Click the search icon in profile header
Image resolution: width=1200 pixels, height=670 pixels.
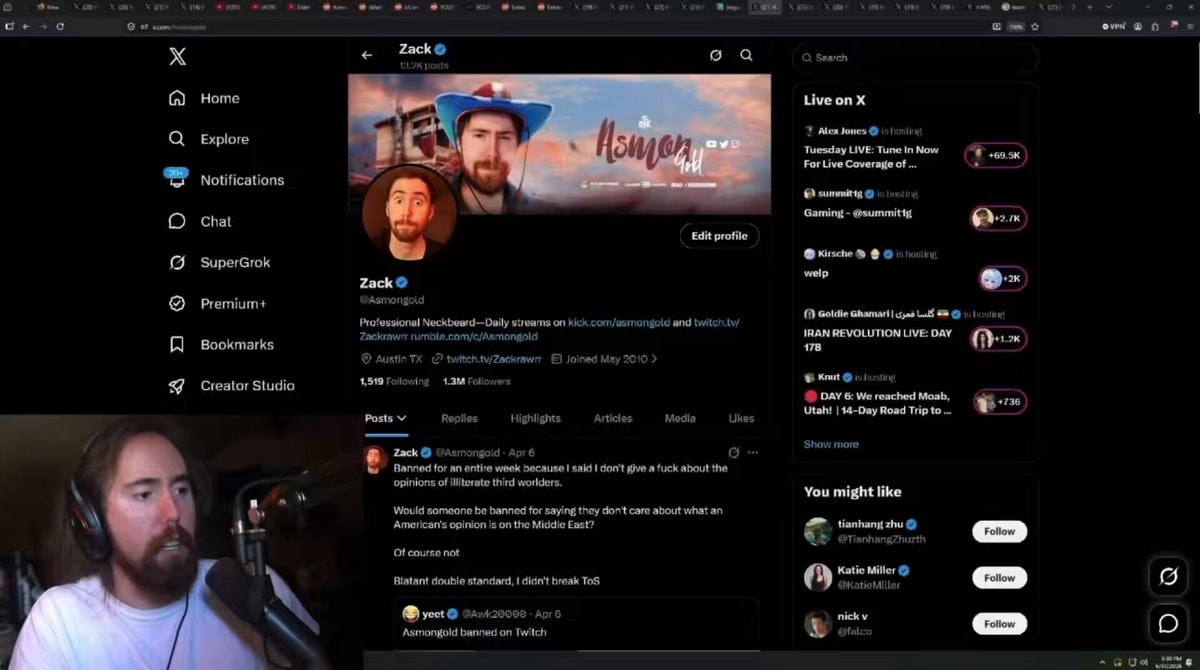coord(746,55)
